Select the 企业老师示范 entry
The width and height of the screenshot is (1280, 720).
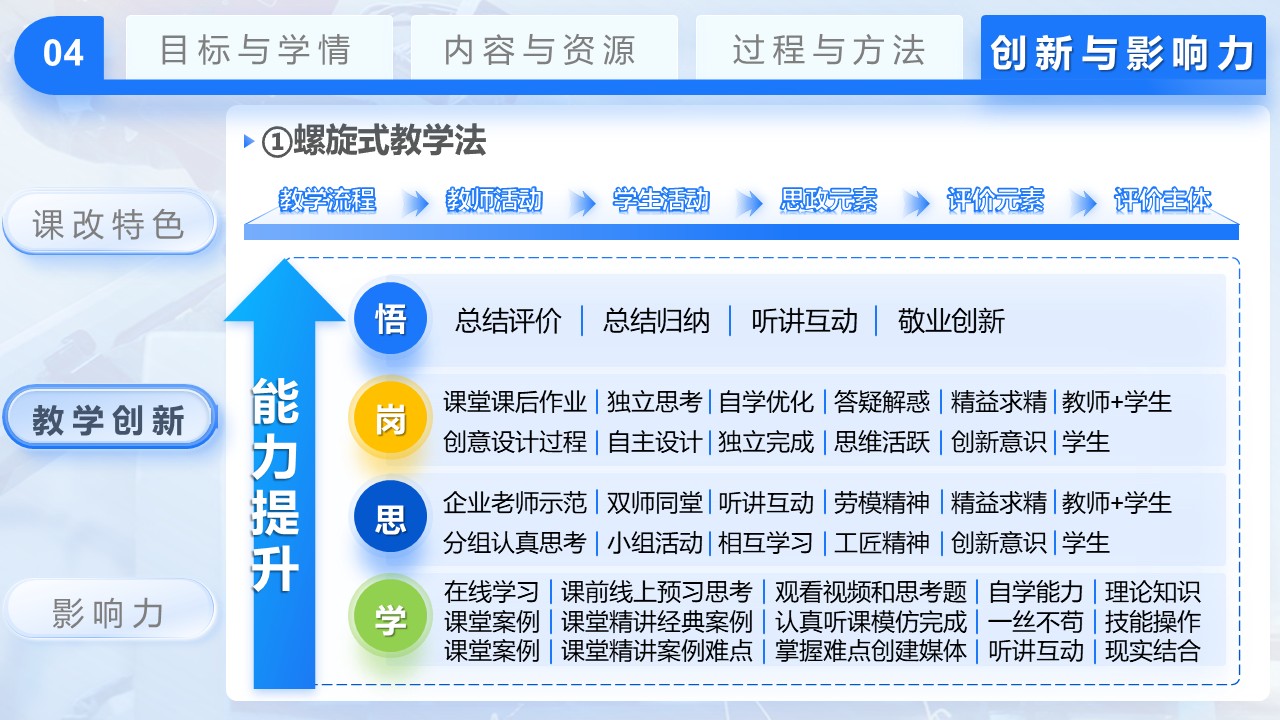(515, 502)
